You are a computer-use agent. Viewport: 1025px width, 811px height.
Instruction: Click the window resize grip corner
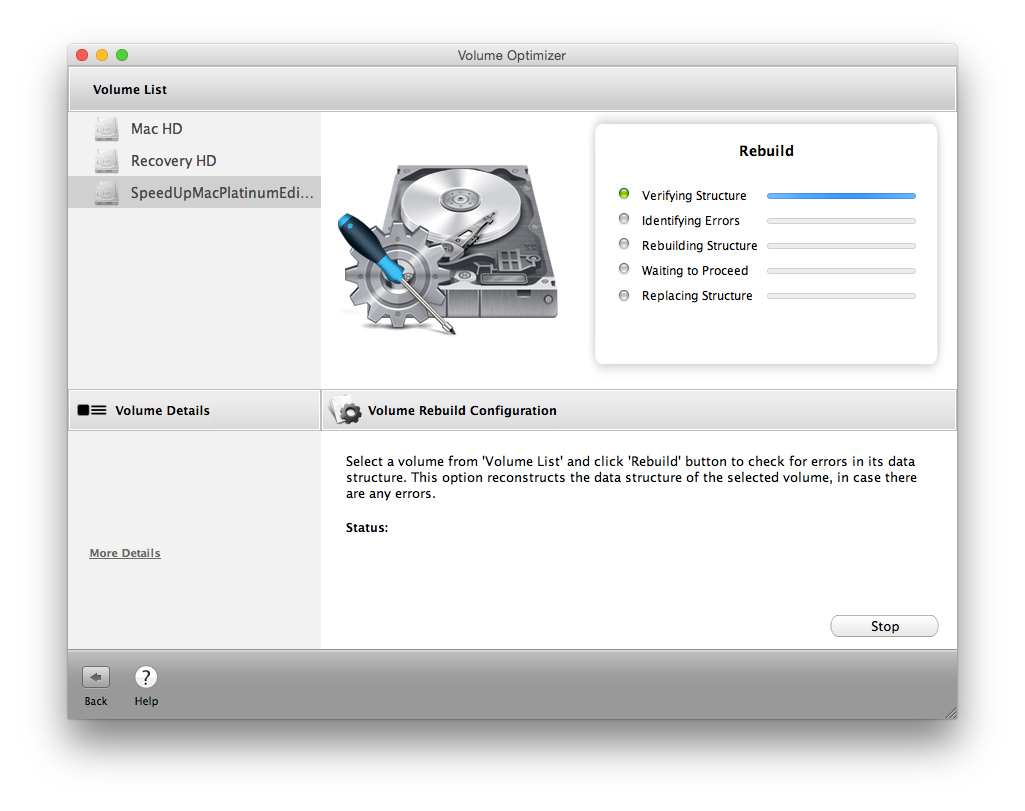[x=950, y=713]
